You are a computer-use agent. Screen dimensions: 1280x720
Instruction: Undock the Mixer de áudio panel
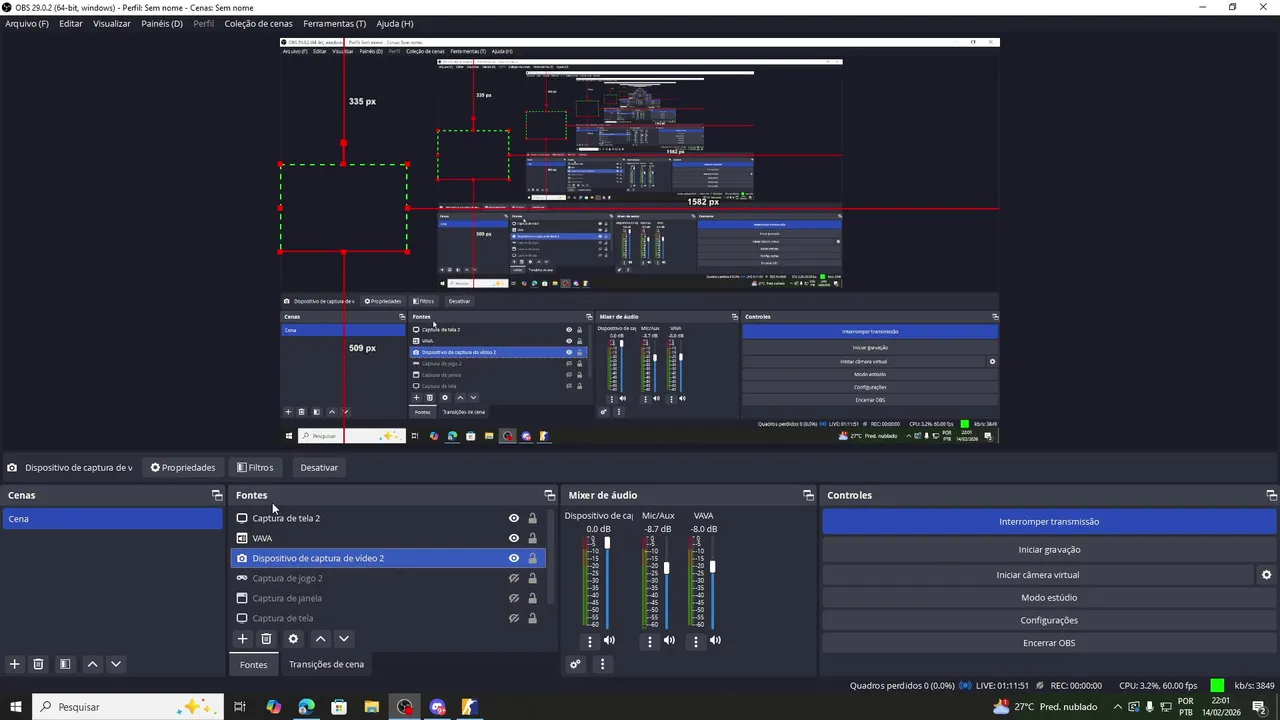click(x=808, y=495)
